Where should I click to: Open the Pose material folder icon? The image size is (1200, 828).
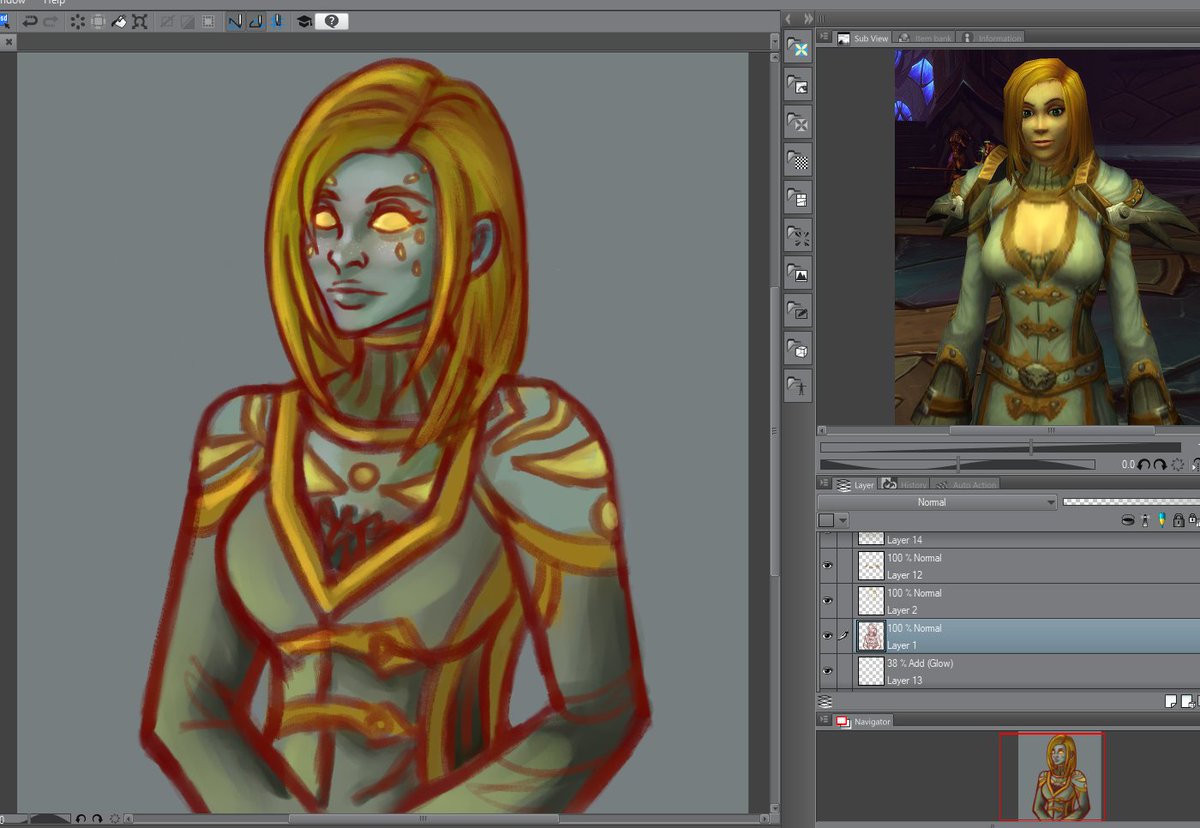click(797, 386)
